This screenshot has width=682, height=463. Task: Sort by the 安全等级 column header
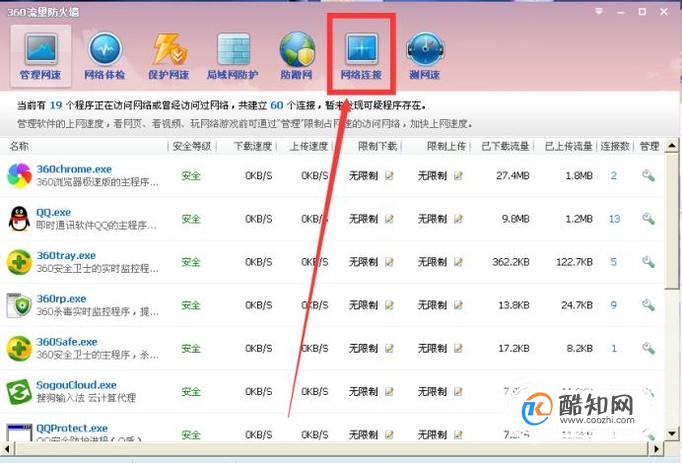[x=192, y=146]
